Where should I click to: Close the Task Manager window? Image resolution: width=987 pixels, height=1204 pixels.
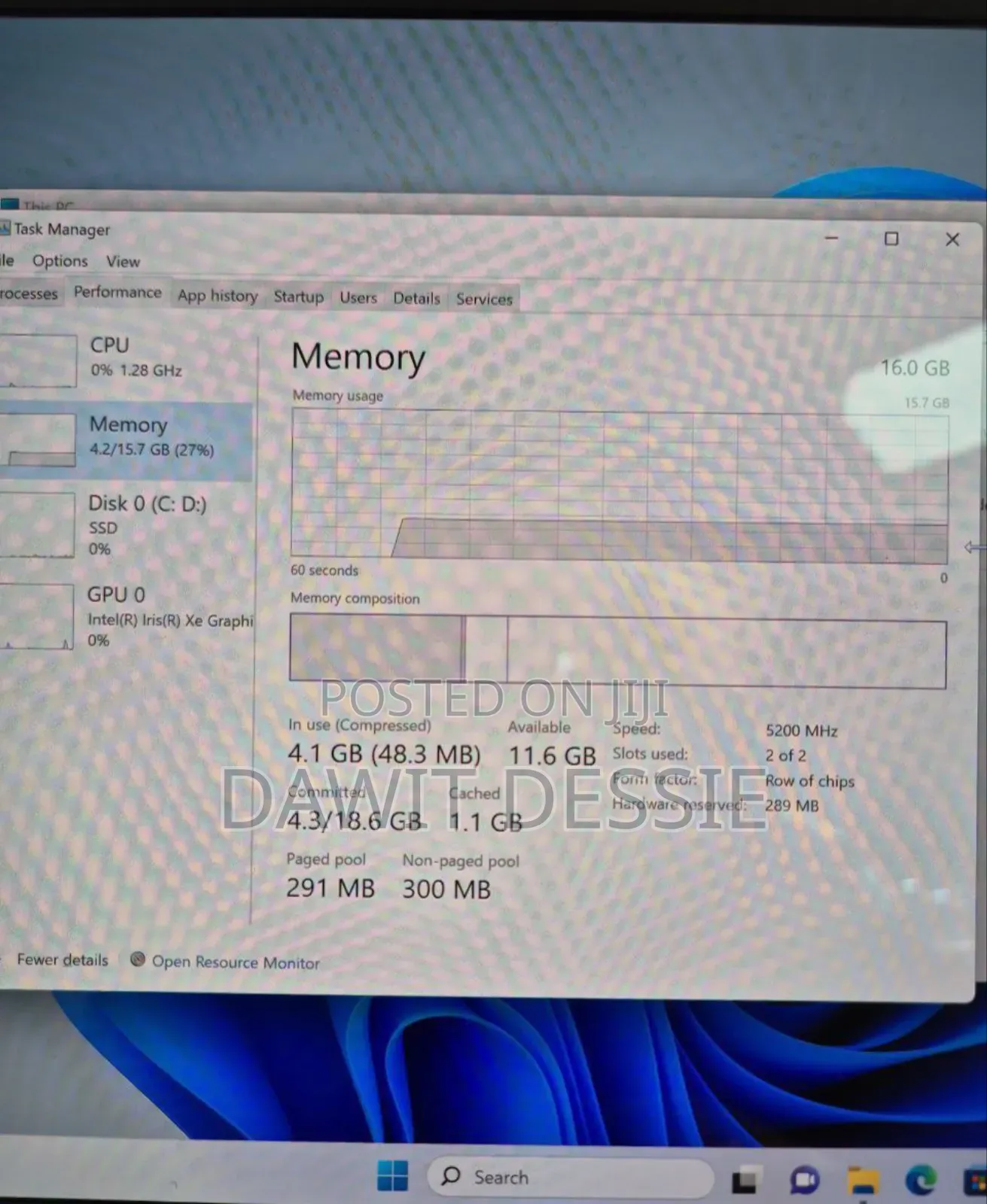(952, 239)
